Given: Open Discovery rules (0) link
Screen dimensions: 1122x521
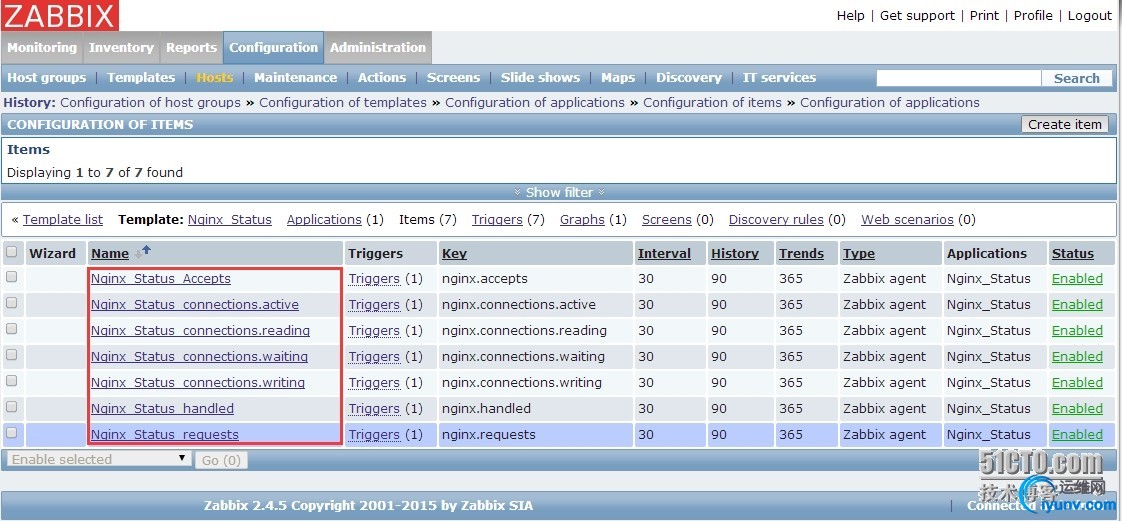Looking at the screenshot, I should pos(776,220).
